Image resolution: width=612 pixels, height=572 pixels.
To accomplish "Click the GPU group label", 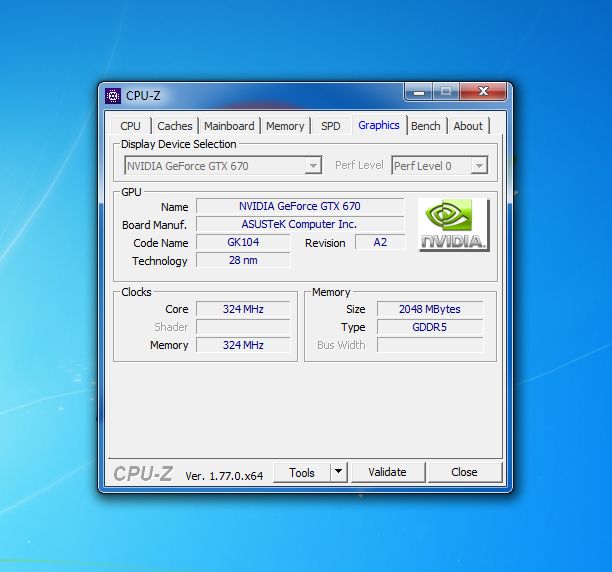I will coord(131,192).
